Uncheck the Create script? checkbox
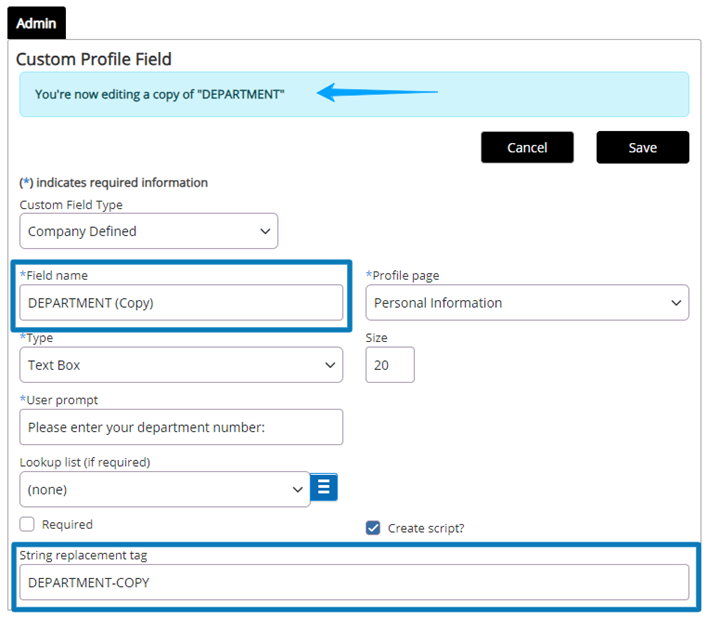 373,528
